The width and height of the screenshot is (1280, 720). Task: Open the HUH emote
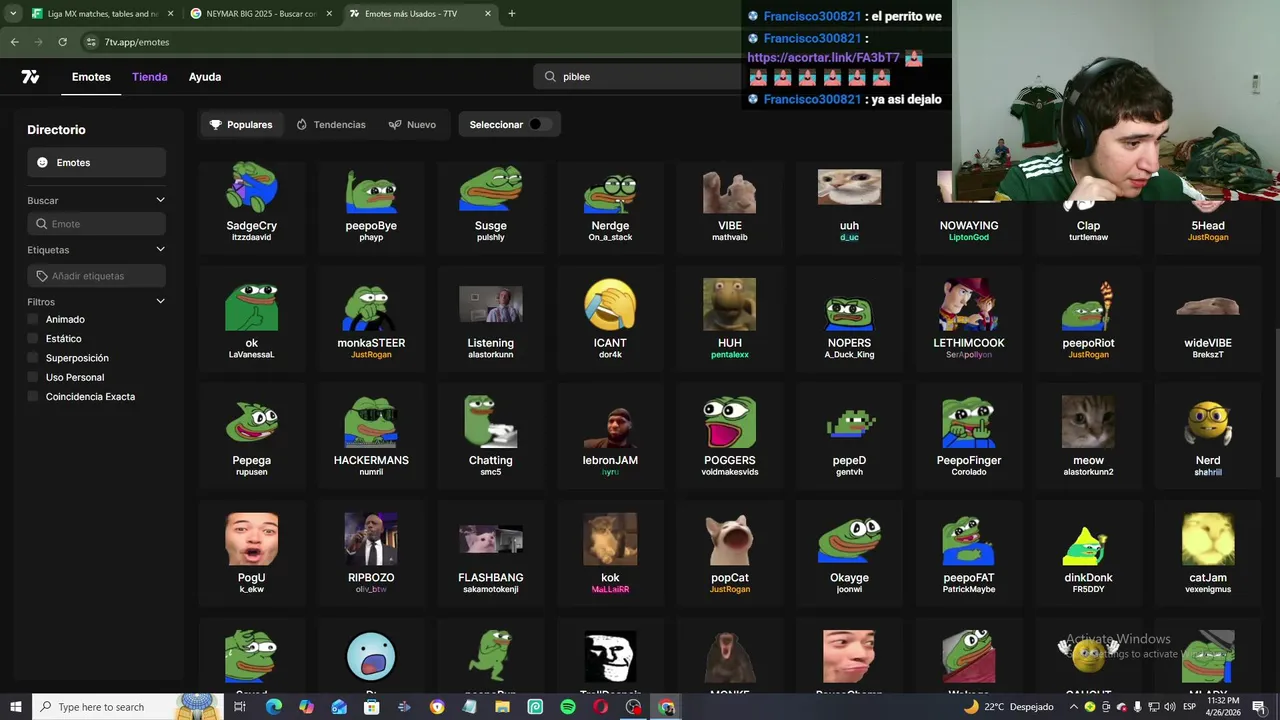click(x=730, y=320)
